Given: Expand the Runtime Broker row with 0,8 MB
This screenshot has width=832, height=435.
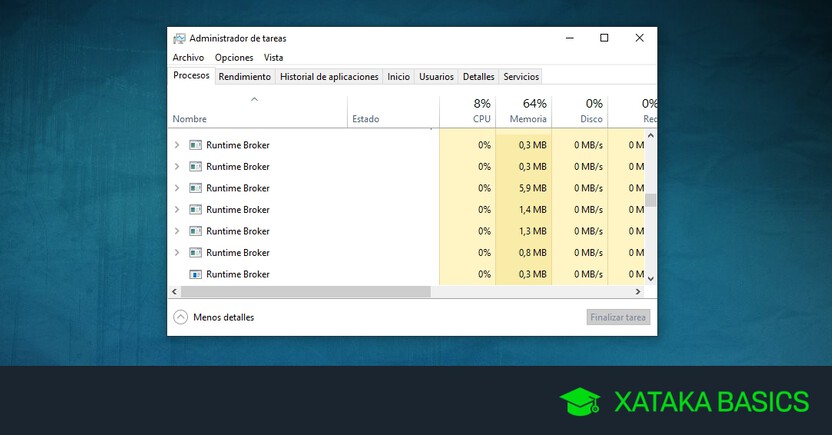Looking at the screenshot, I should point(177,253).
